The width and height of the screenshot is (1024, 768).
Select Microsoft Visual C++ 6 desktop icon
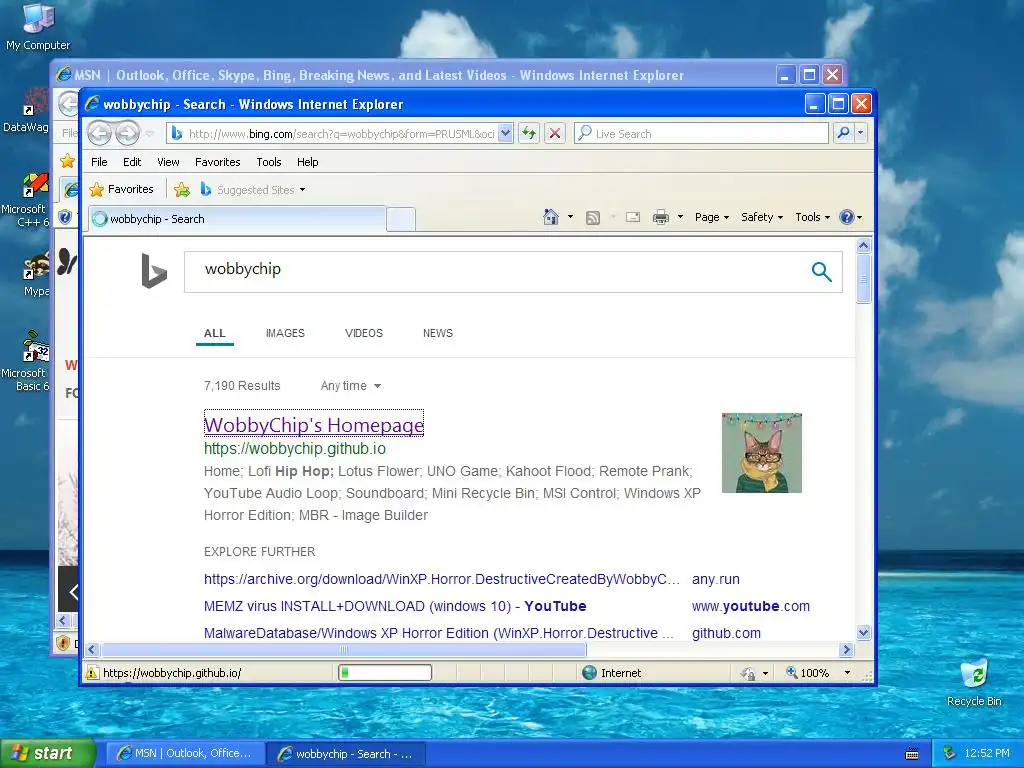25,200
